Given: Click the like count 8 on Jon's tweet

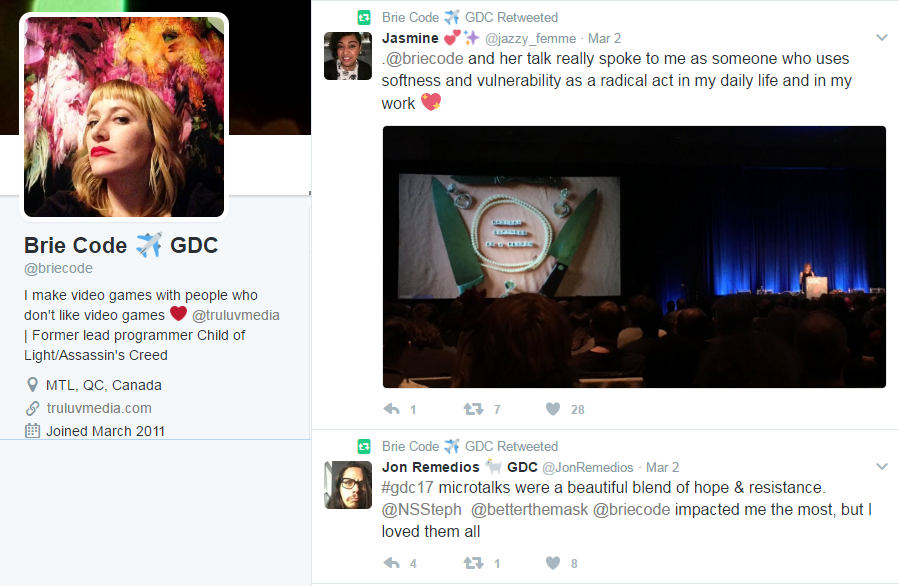Looking at the screenshot, I should point(574,563).
